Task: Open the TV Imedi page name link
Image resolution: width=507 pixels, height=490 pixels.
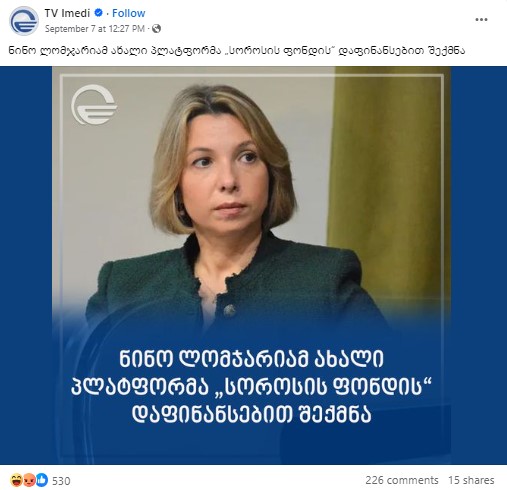Action: (x=67, y=13)
